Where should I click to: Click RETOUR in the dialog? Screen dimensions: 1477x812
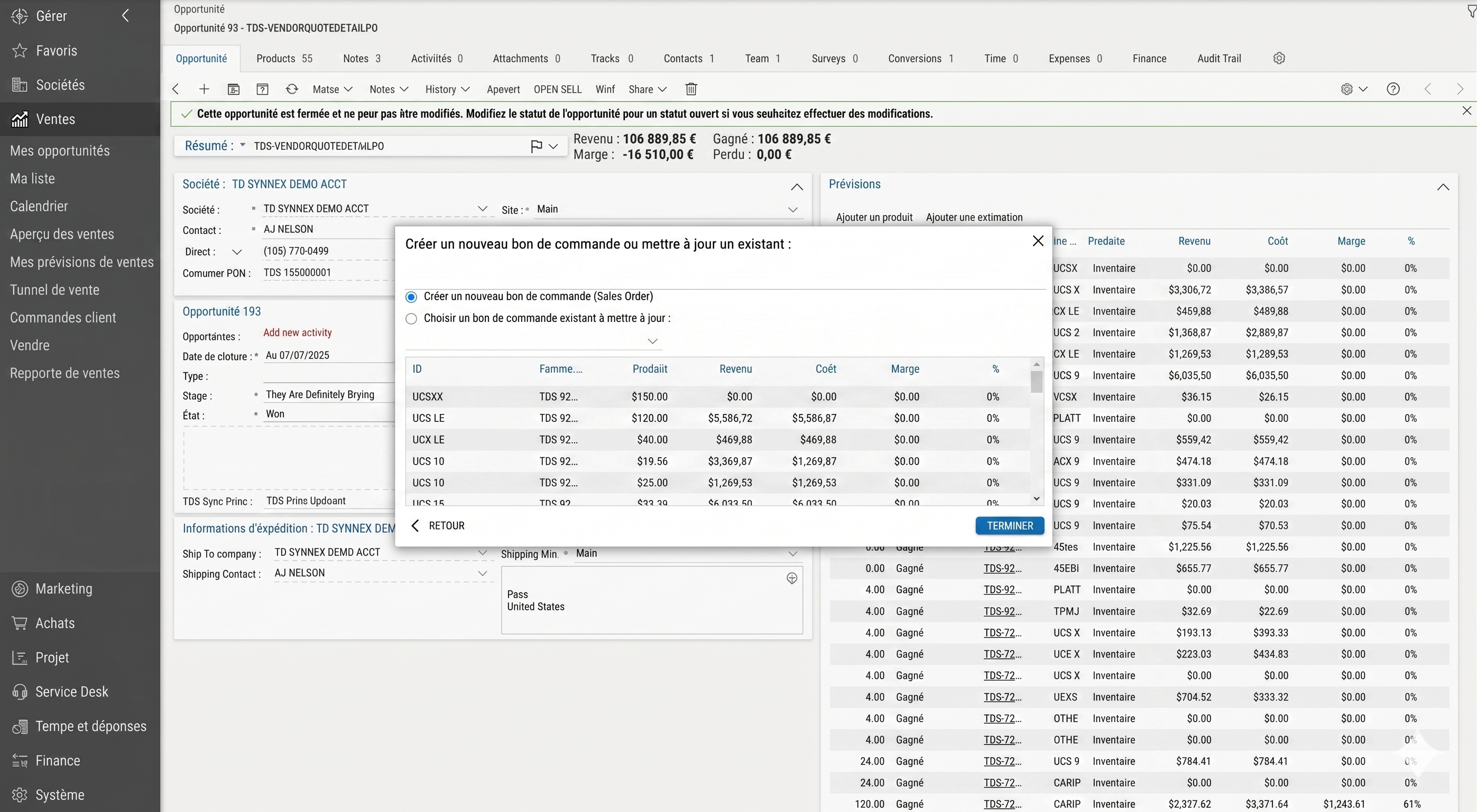(x=438, y=526)
